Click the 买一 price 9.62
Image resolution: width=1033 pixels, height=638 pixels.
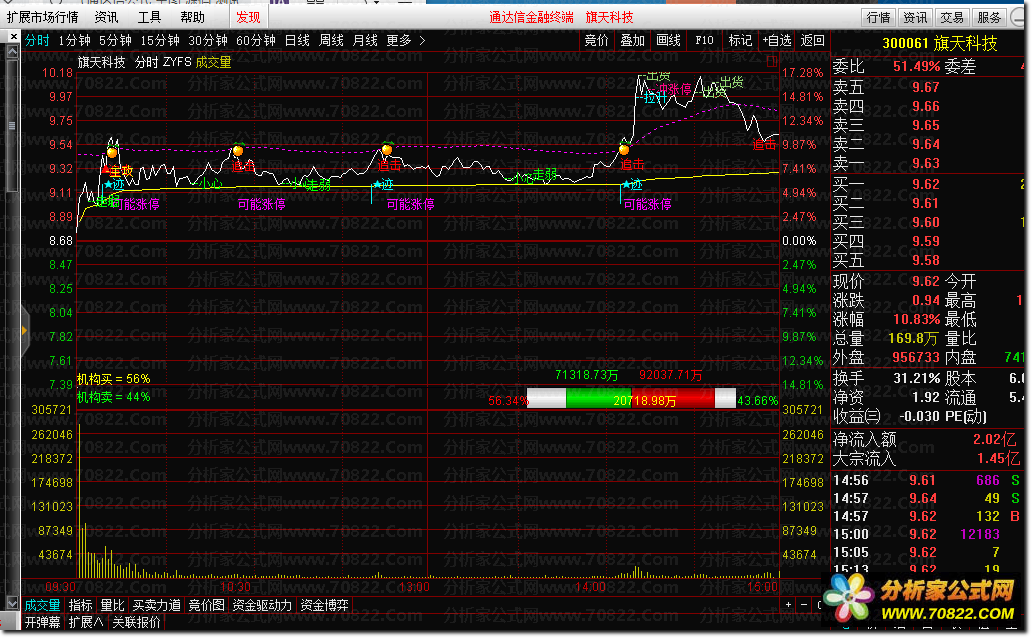(x=926, y=185)
